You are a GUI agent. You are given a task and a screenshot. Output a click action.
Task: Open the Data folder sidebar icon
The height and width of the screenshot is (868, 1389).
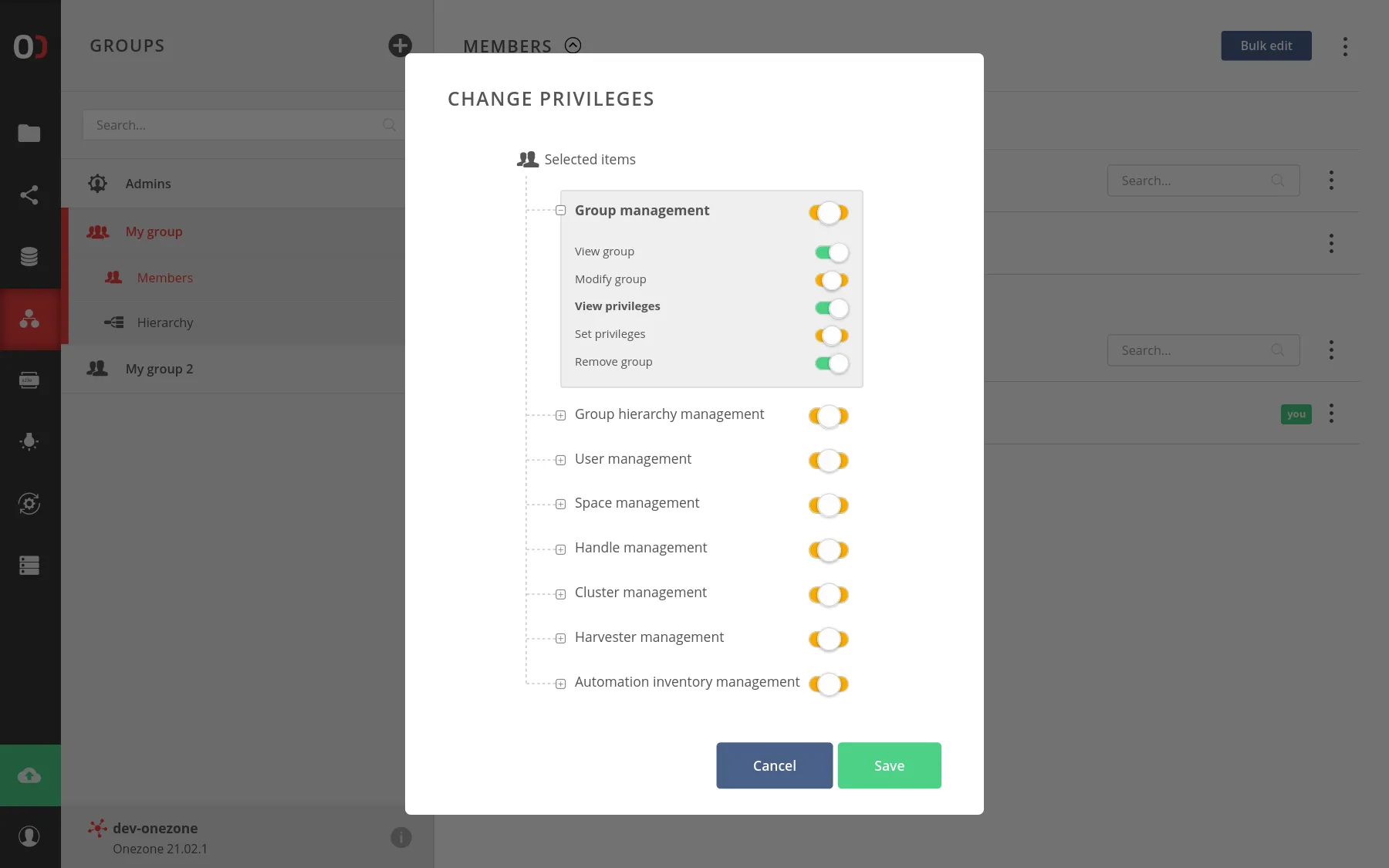(29, 133)
